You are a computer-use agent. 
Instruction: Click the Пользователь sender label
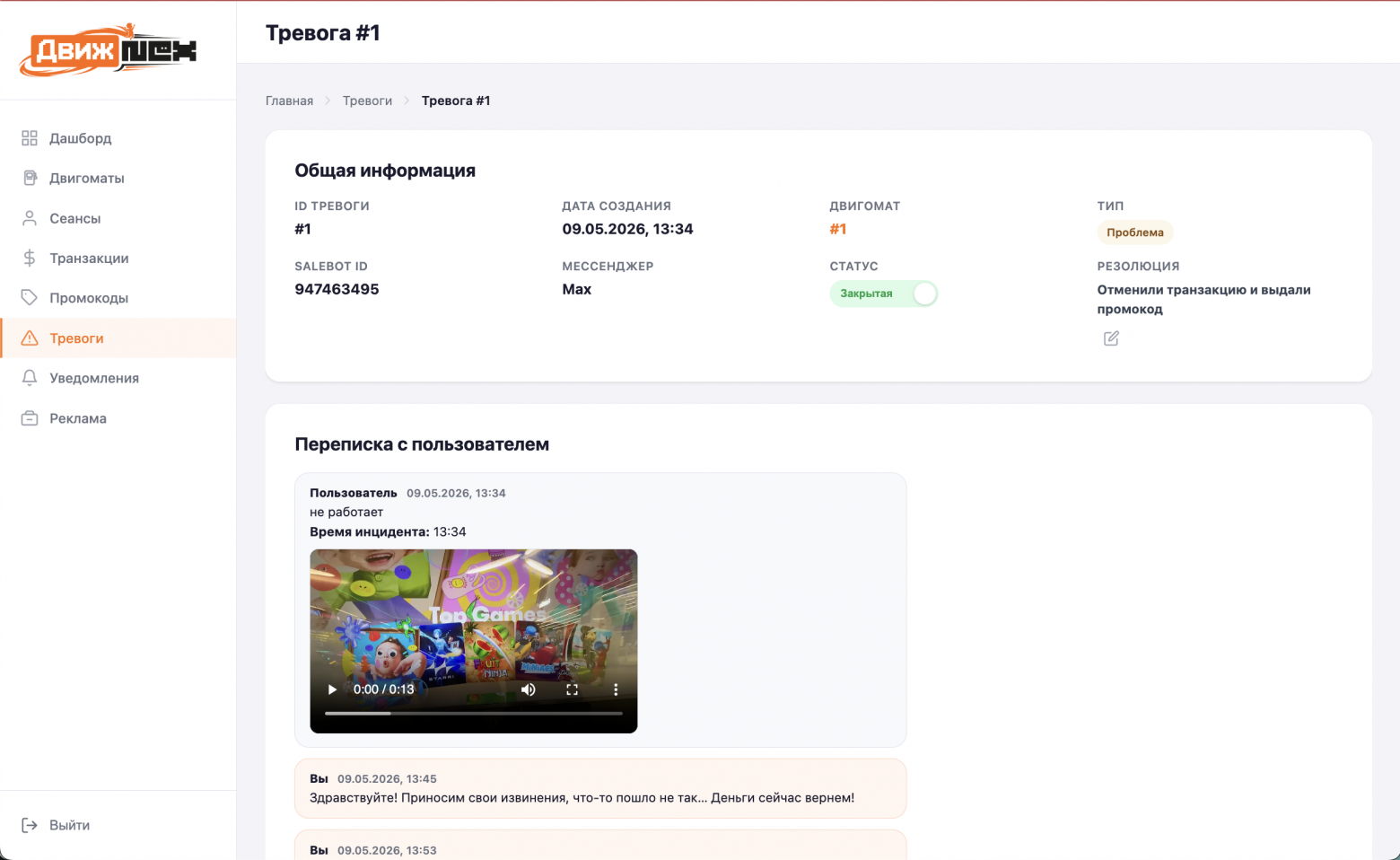point(353,493)
